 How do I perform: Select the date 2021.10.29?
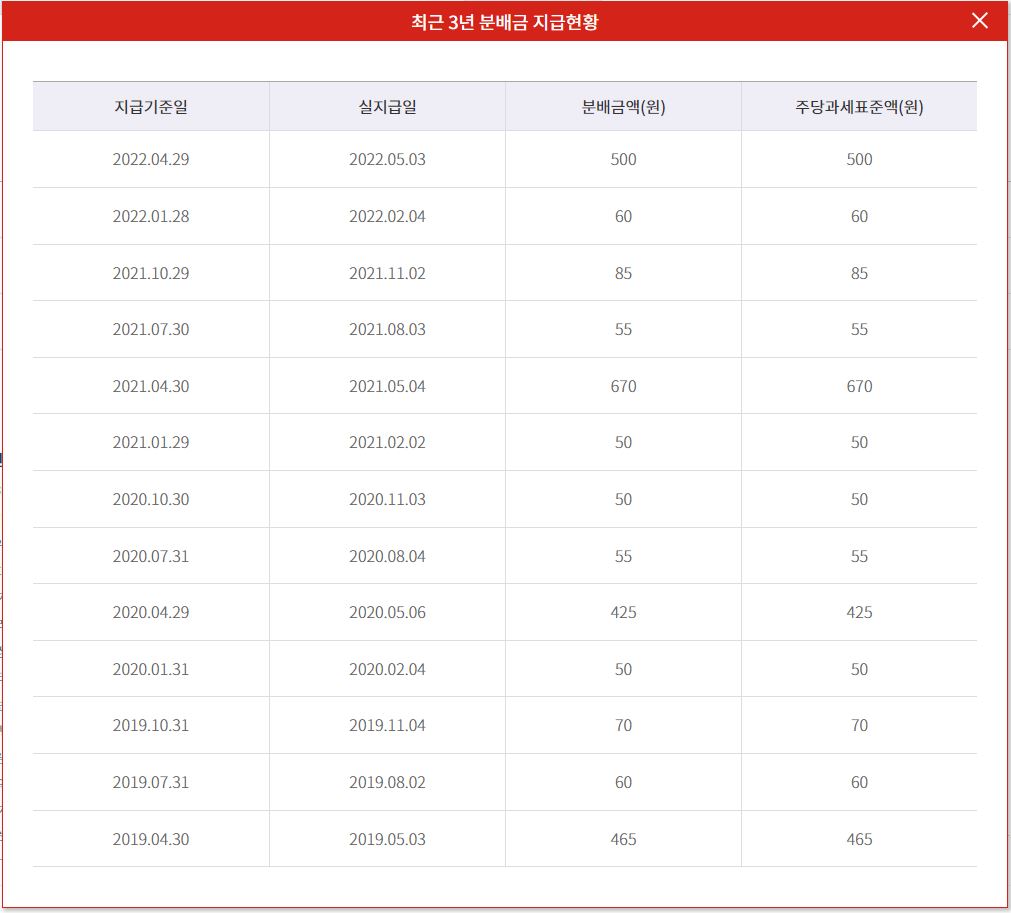pyautogui.click(x=151, y=273)
